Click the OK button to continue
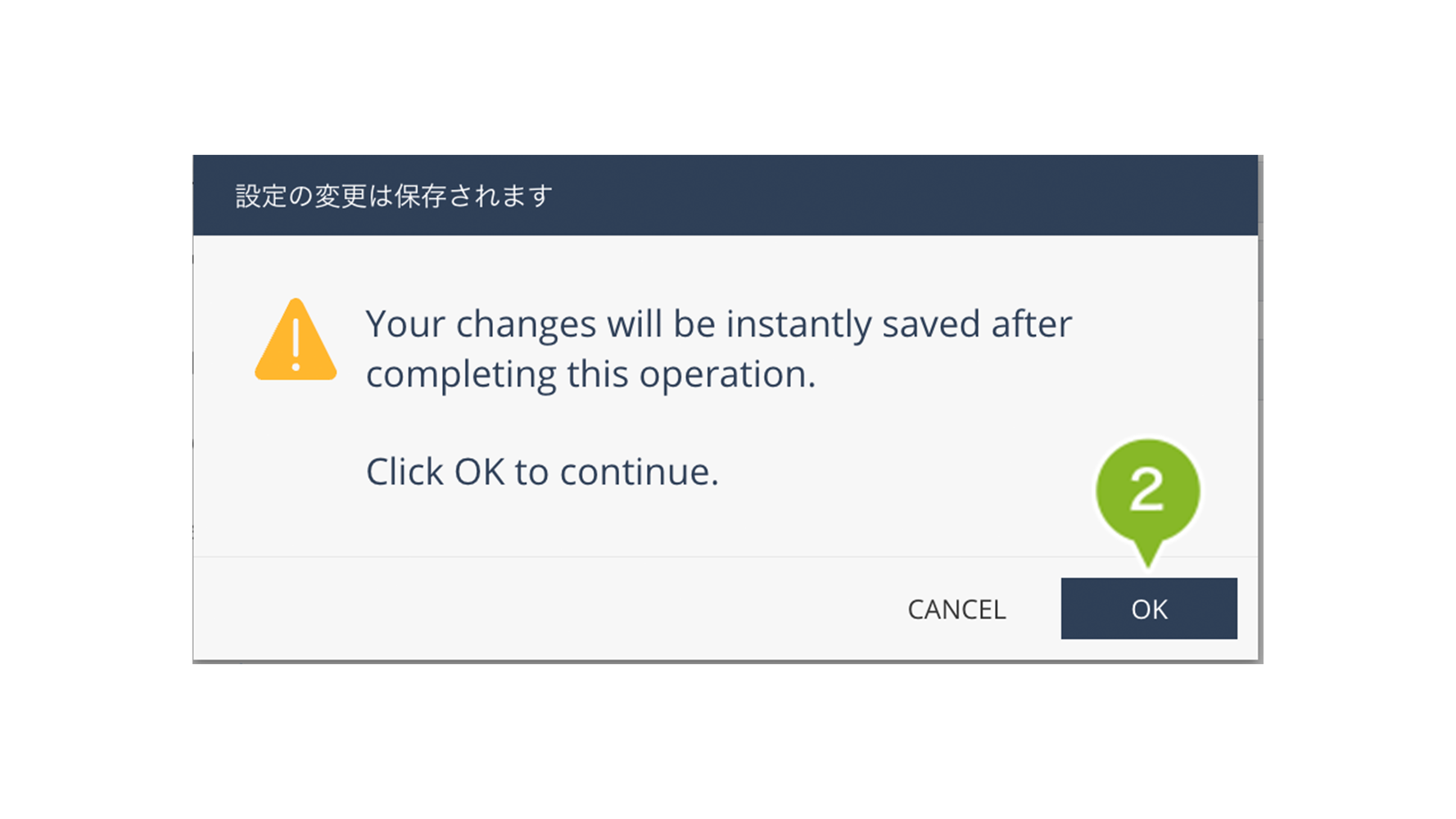Image resolution: width=1456 pixels, height=819 pixels. [1148, 609]
